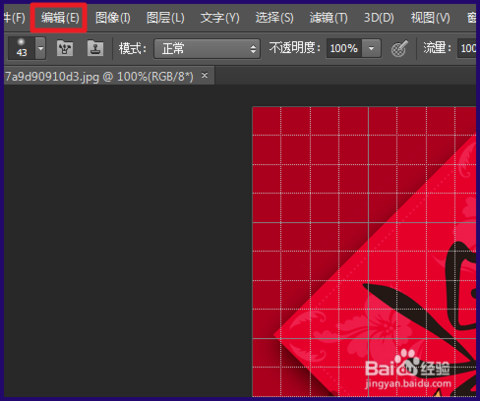Toggle the clone source panel icon
The height and width of the screenshot is (401, 480).
(x=95, y=49)
